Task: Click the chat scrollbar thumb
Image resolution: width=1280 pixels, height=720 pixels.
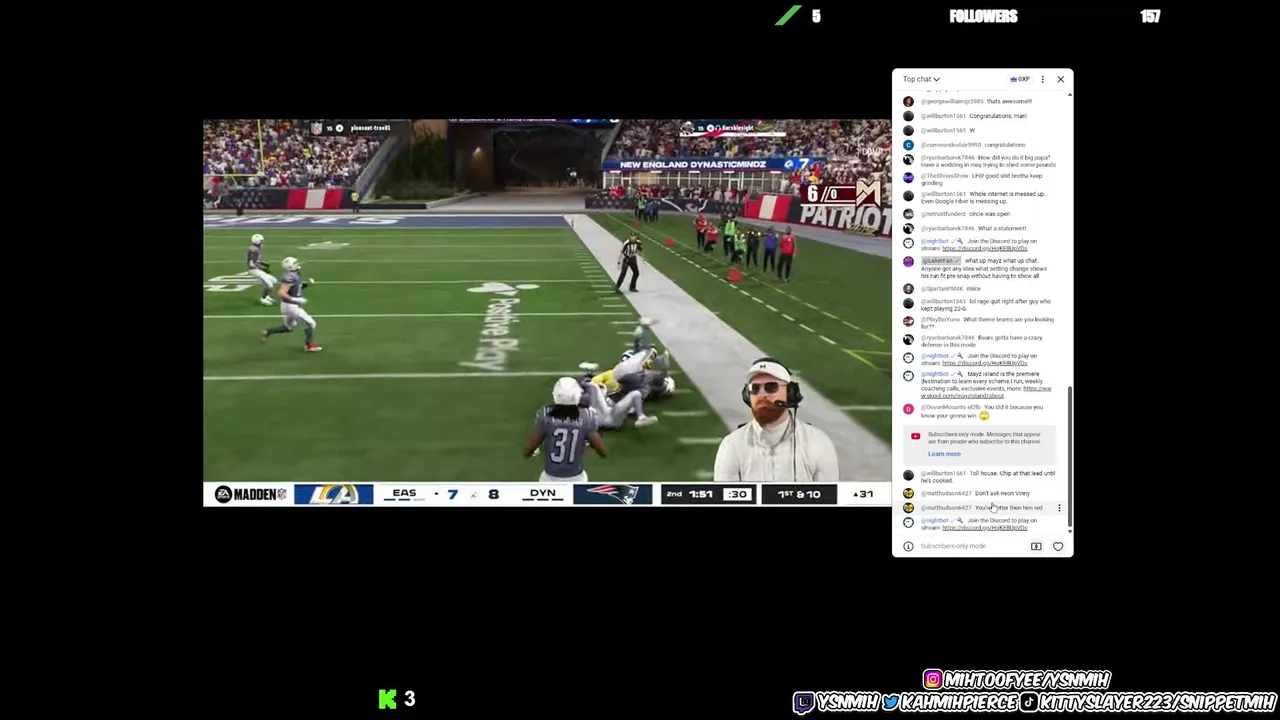Action: tap(1070, 455)
